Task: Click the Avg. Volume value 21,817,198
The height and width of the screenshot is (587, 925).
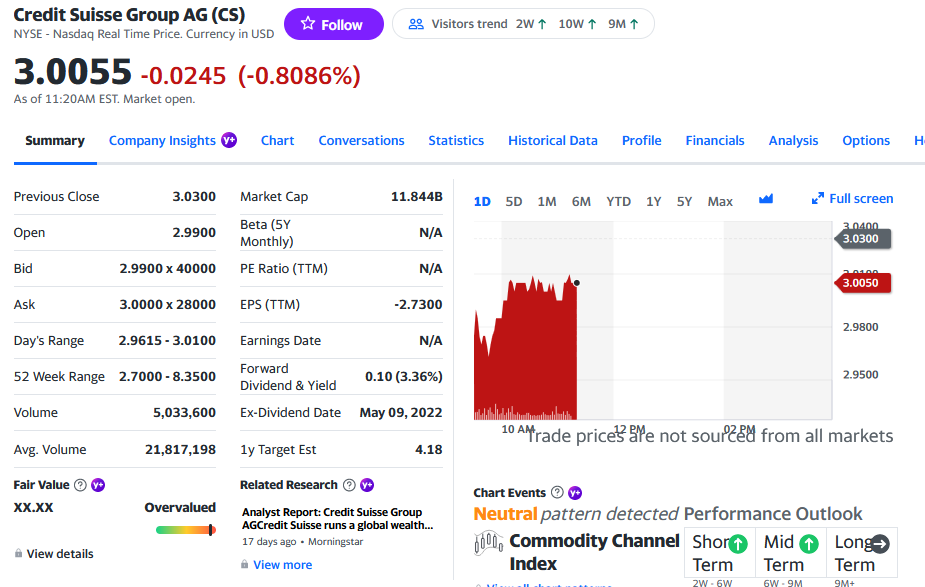Action: 180,450
